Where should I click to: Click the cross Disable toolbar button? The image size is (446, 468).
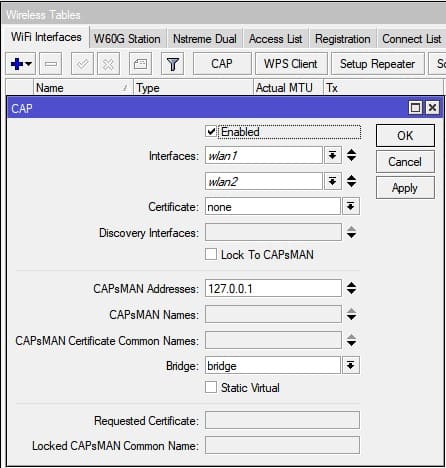point(108,64)
